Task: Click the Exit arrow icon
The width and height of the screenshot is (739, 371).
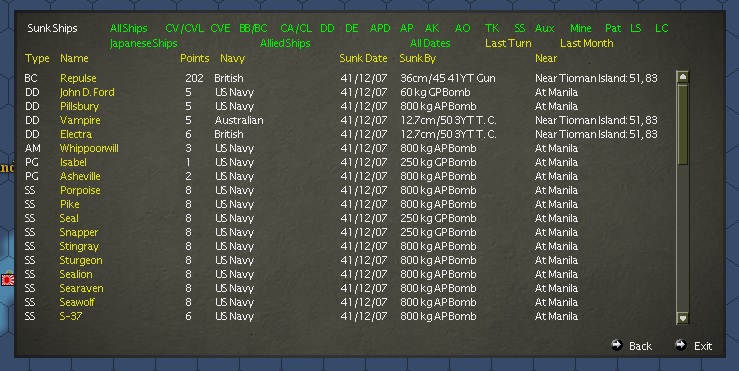Action: coord(681,345)
